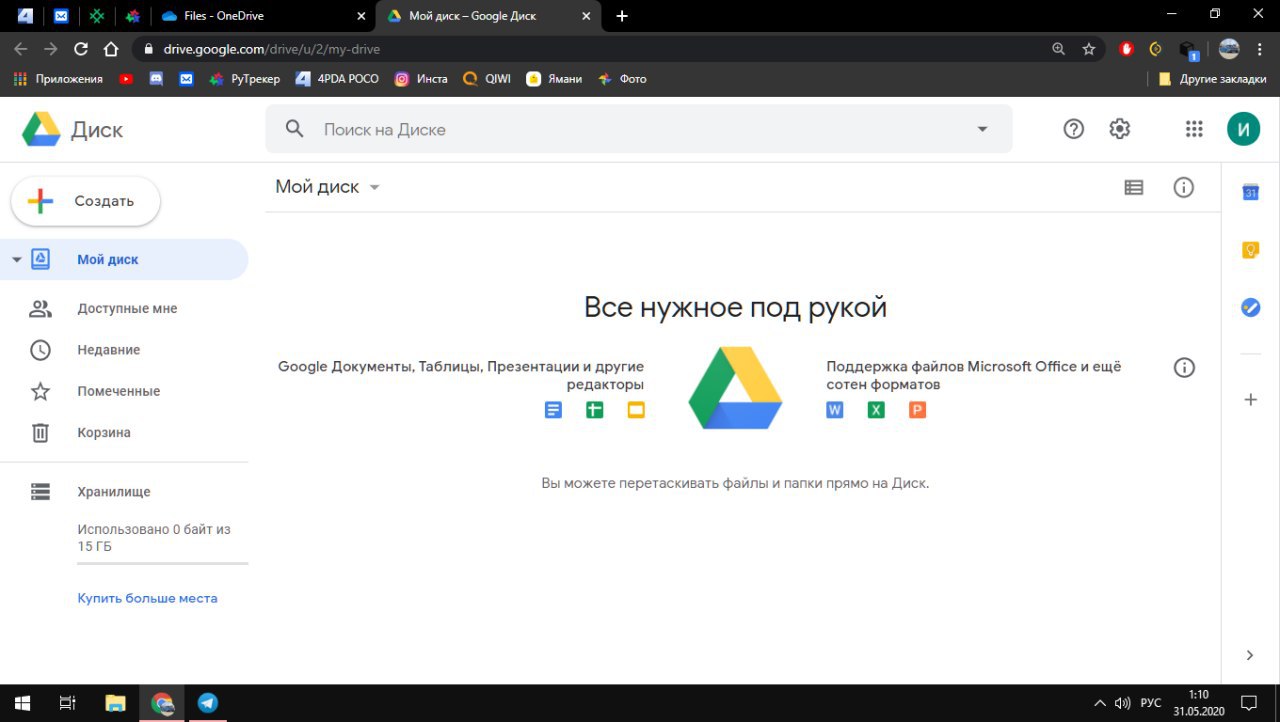
Task: Open Ямани bookmark
Action: coord(554,79)
